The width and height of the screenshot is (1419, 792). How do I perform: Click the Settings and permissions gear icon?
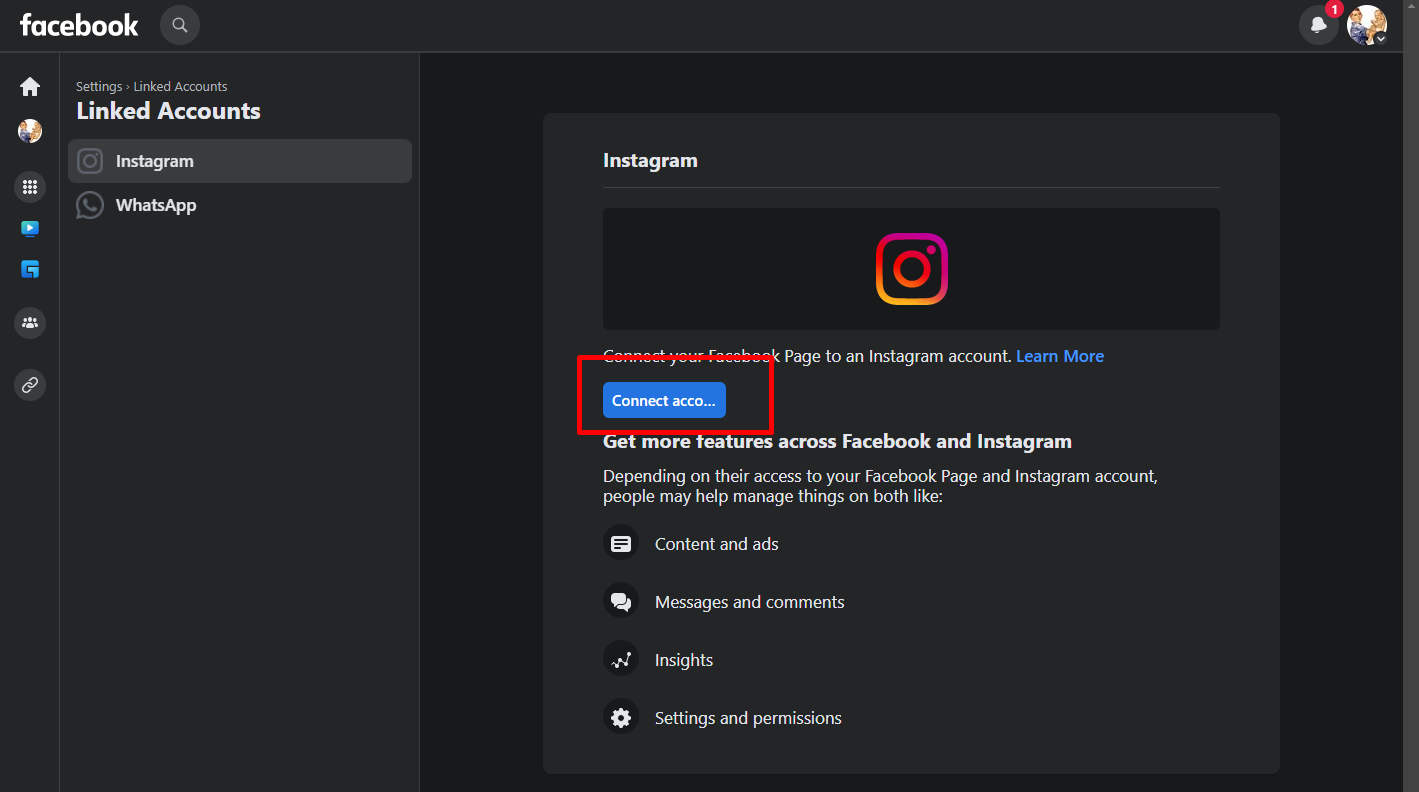point(621,718)
